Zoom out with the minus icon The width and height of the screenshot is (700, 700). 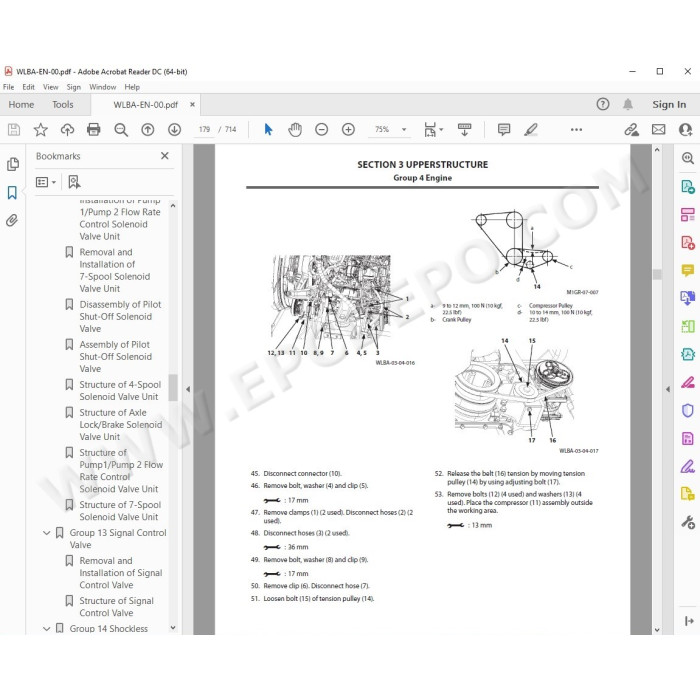[x=321, y=129]
